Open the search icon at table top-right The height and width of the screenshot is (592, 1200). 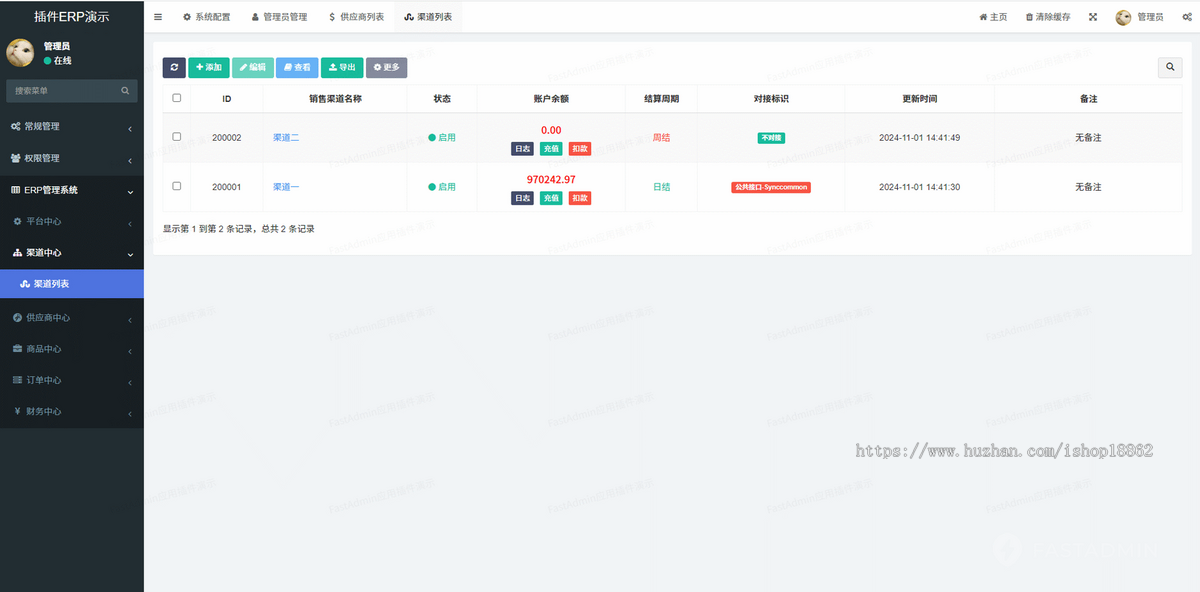[x=1170, y=67]
